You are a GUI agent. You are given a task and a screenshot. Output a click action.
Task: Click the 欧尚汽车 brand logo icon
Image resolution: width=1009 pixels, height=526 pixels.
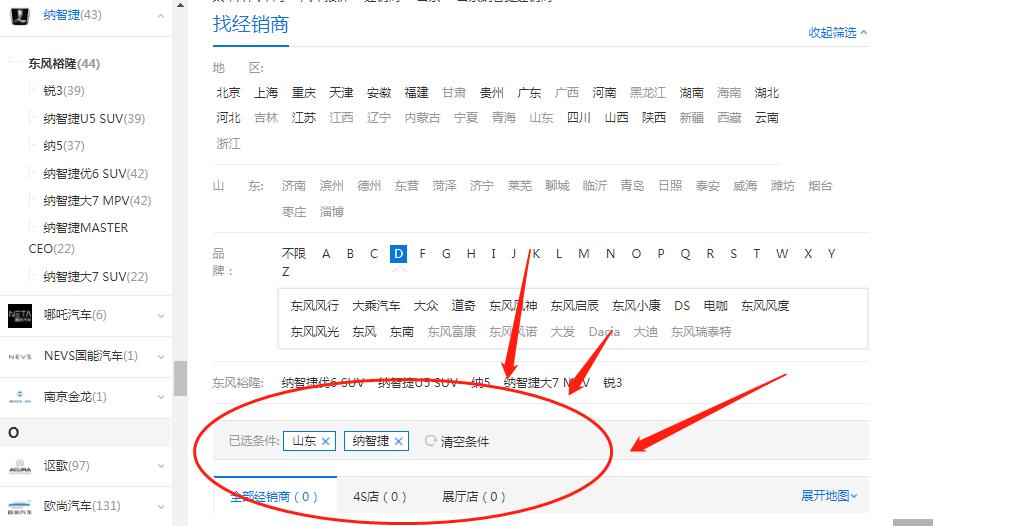pos(20,506)
